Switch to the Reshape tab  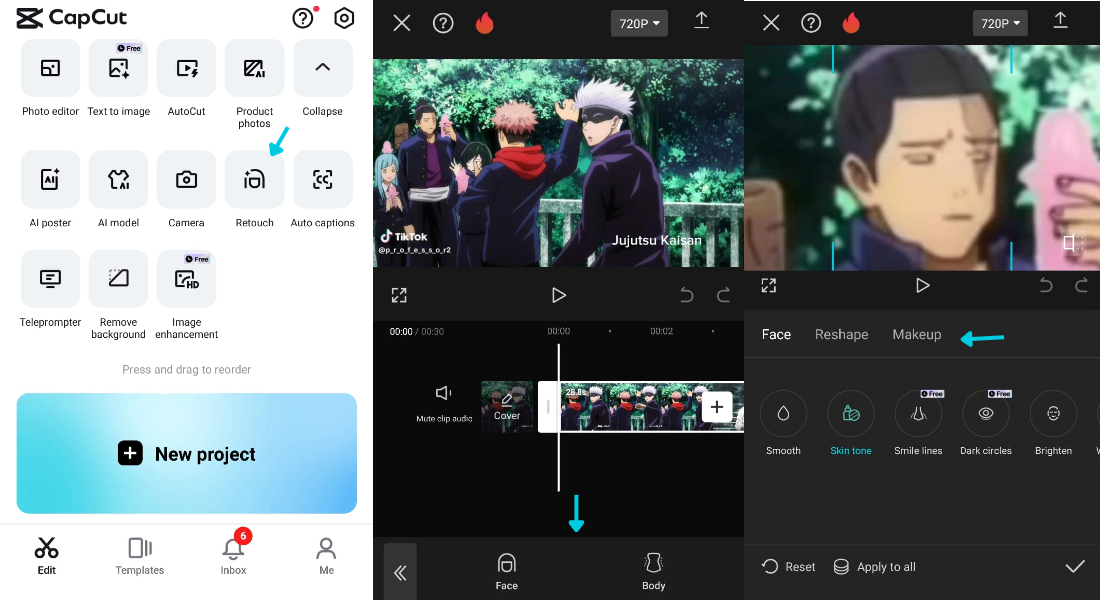(x=841, y=335)
